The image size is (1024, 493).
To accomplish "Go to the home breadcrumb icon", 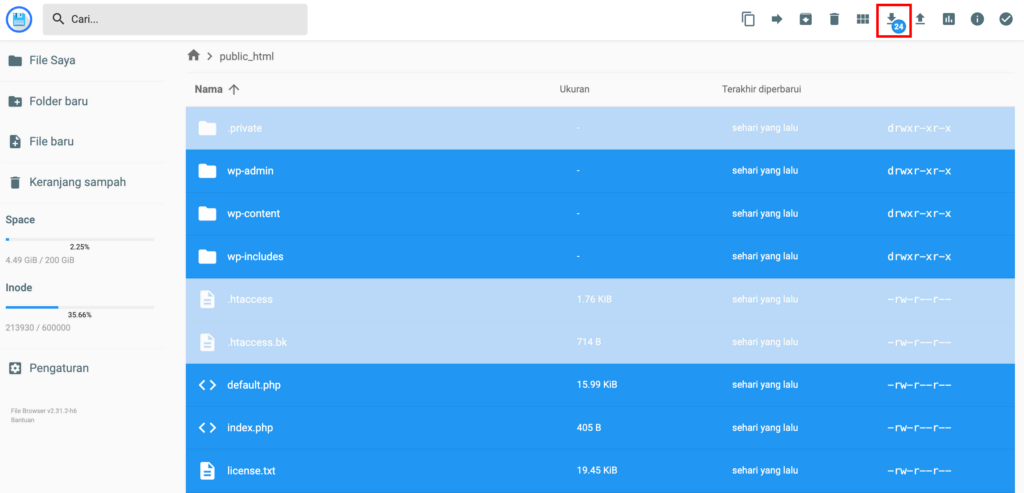I will [x=194, y=56].
